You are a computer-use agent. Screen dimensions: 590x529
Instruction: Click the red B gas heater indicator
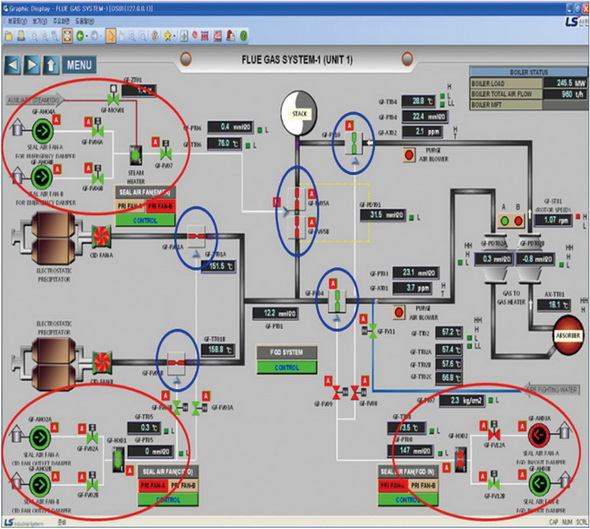coord(518,221)
